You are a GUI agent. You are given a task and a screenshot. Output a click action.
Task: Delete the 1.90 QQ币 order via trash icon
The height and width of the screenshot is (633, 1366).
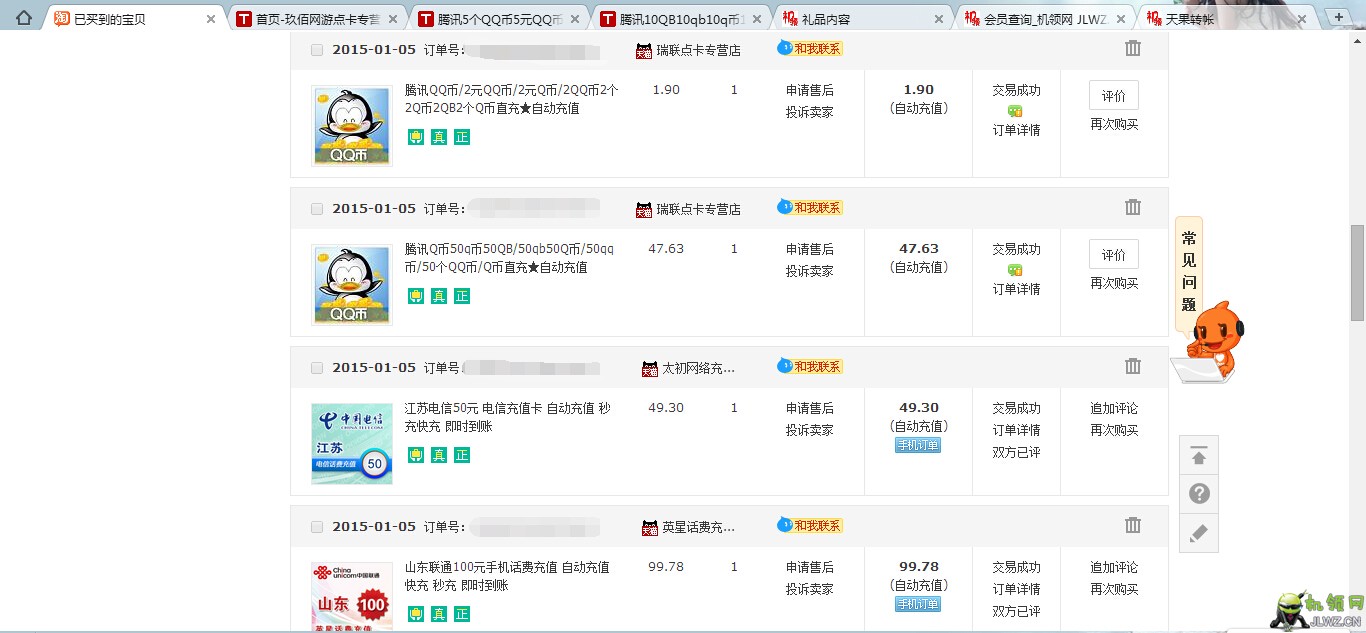pos(1133,48)
